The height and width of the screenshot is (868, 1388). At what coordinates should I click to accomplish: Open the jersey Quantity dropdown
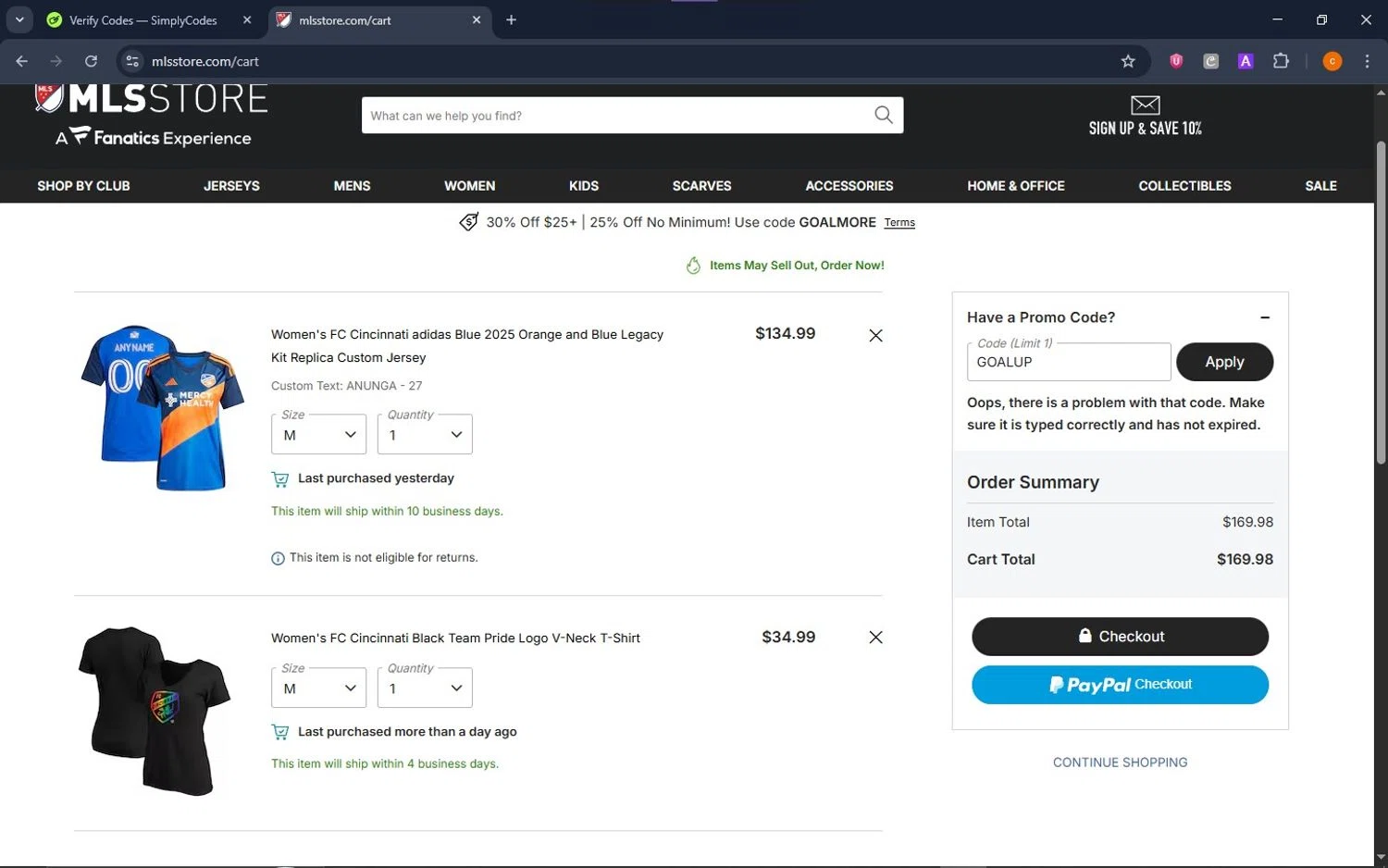425,434
